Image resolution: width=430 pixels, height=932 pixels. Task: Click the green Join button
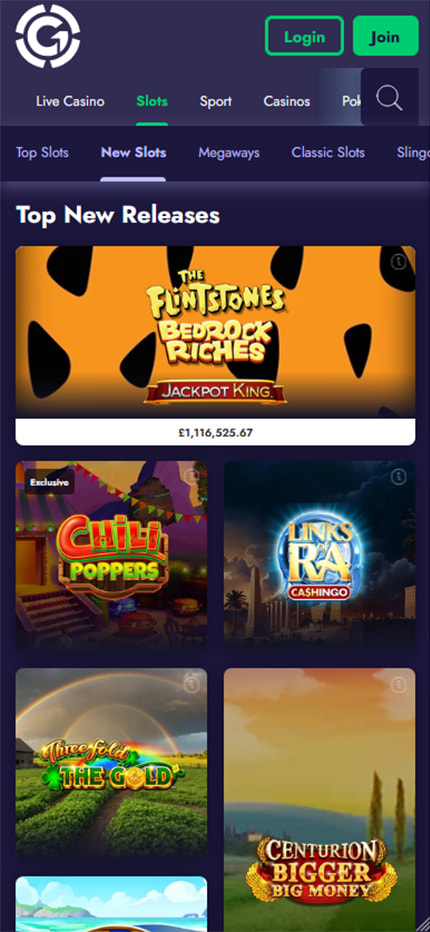click(385, 36)
